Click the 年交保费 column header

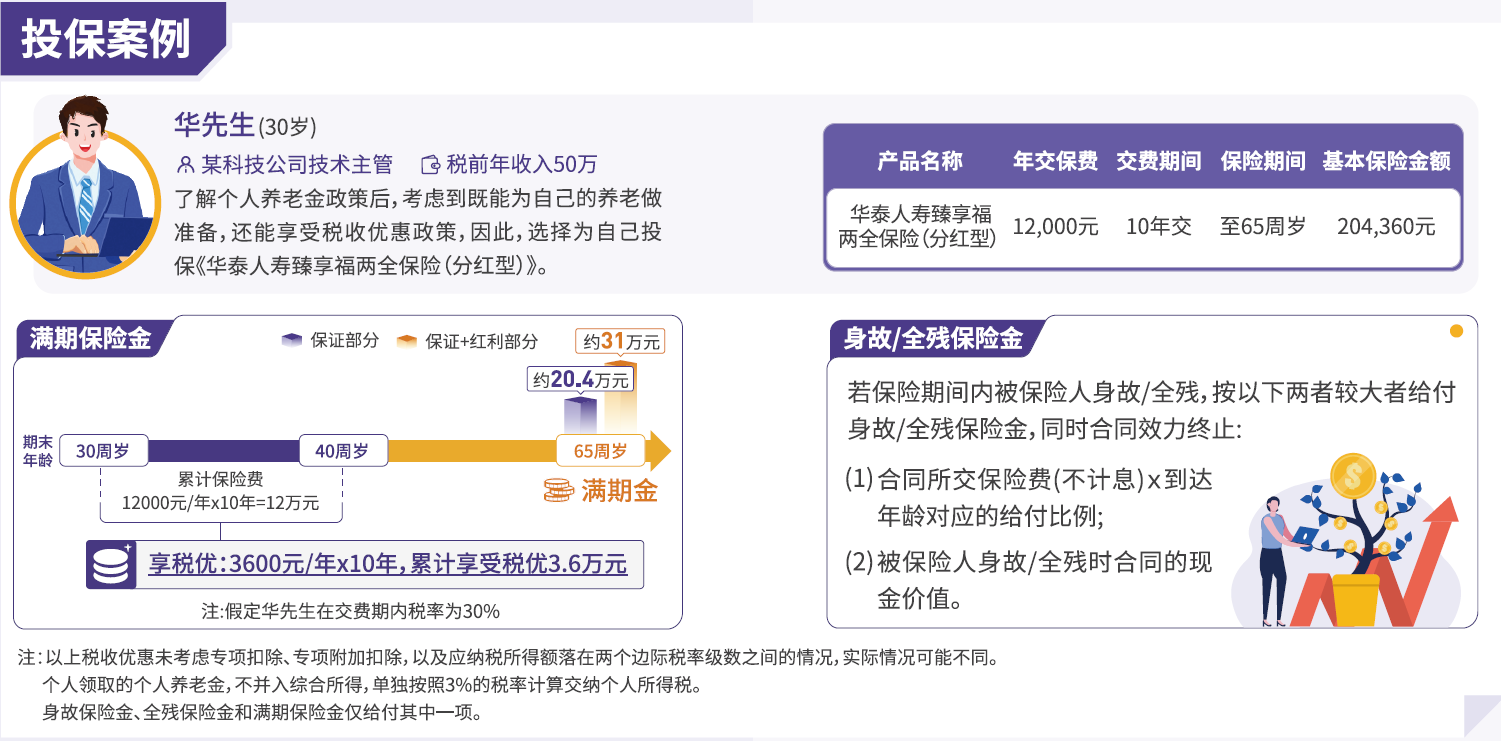1055,161
